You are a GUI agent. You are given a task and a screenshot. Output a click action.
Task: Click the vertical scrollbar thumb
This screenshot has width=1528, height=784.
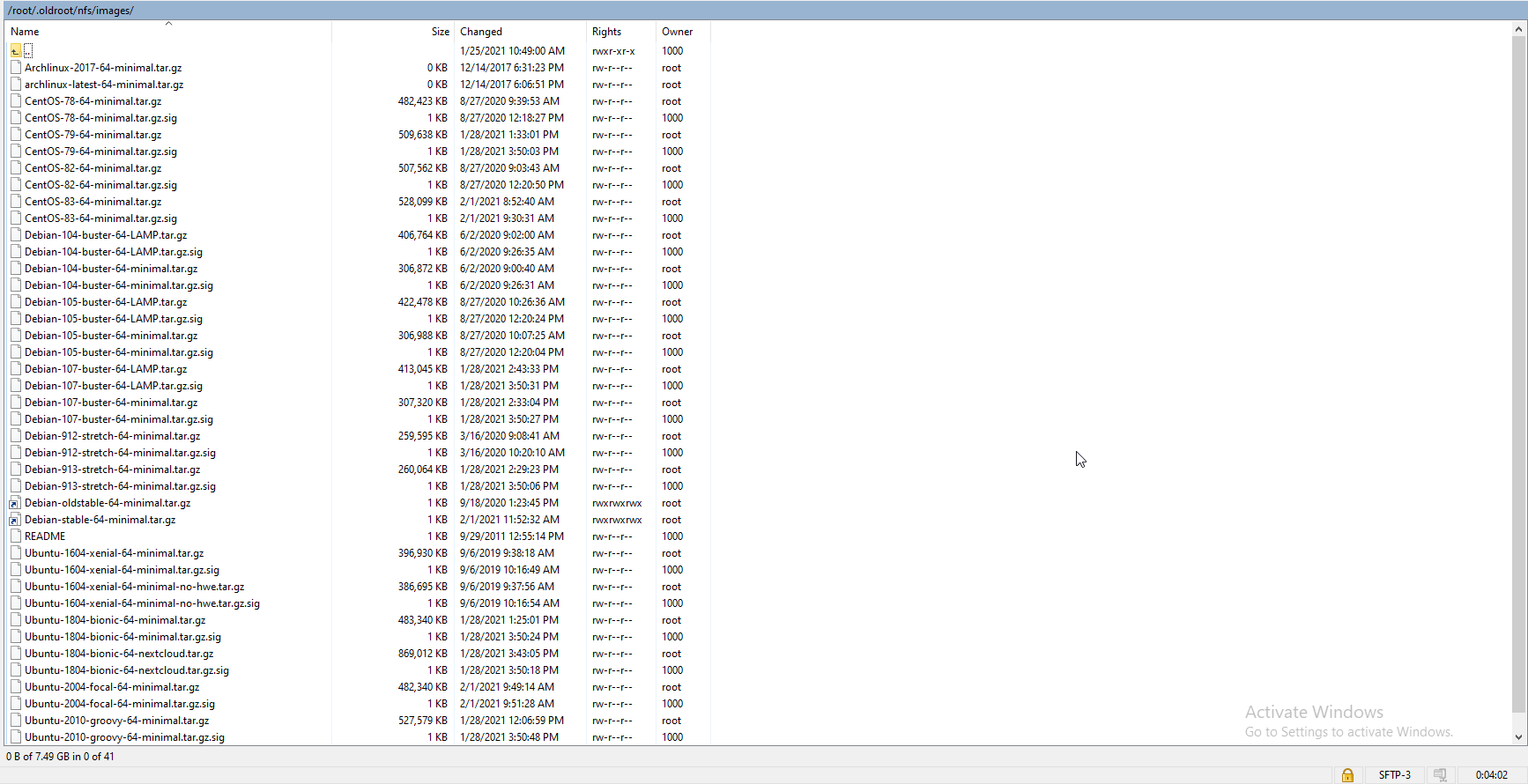(1518, 374)
